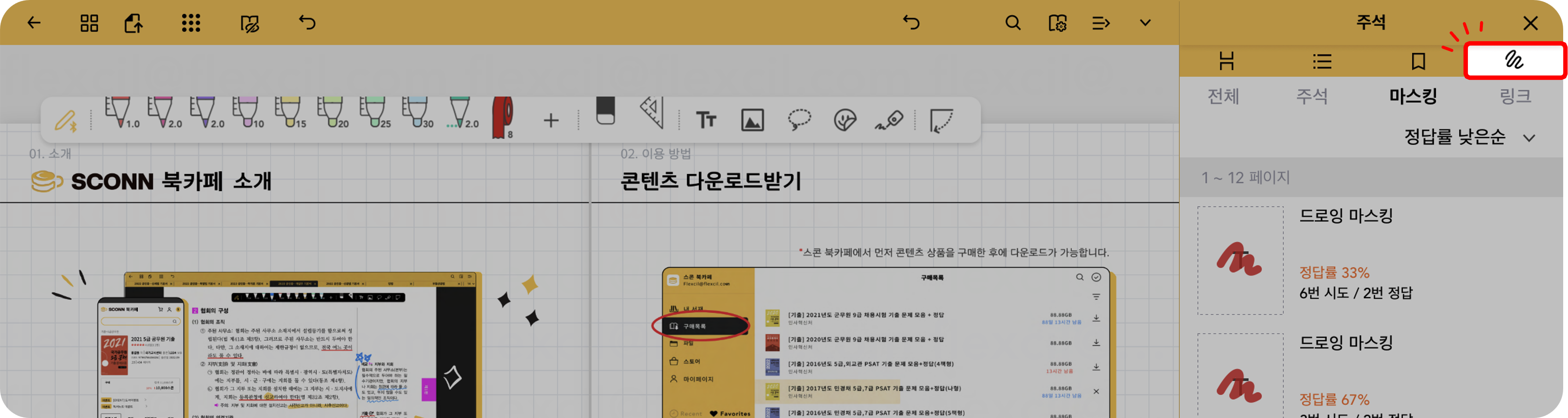1568x418 pixels.
Task: Toggle the pen-disabled view mode icon
Action: [250, 24]
